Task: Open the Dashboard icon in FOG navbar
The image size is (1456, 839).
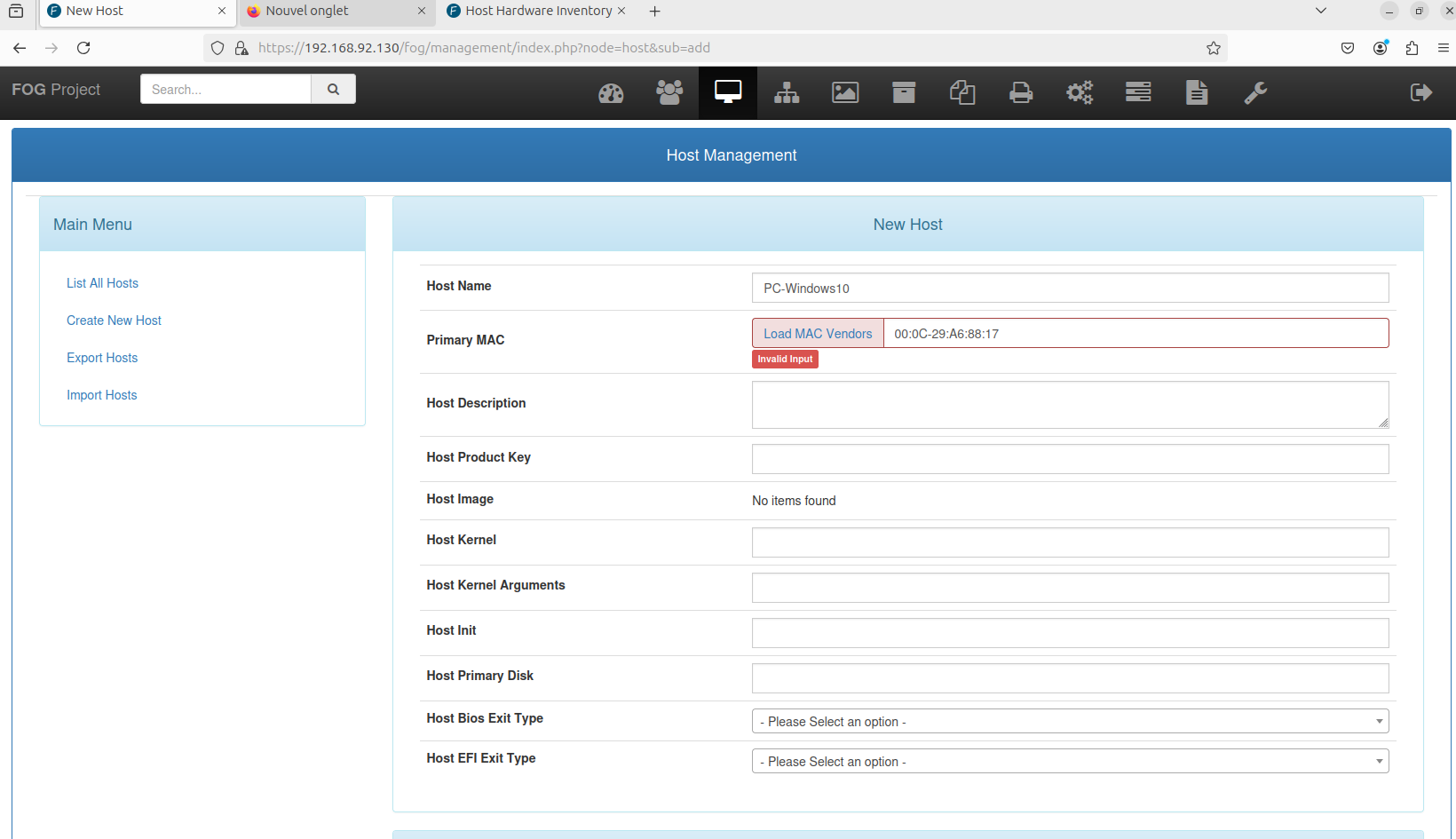Action: point(611,92)
